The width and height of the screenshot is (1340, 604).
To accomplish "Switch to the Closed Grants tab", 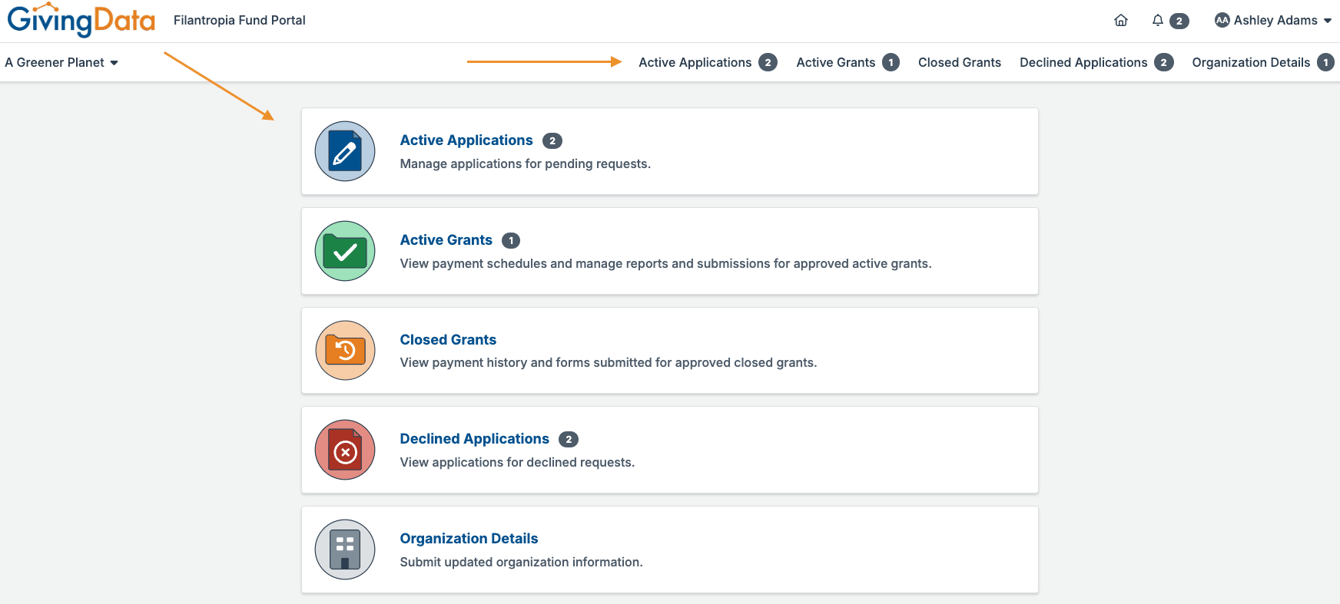I will click(x=959, y=62).
